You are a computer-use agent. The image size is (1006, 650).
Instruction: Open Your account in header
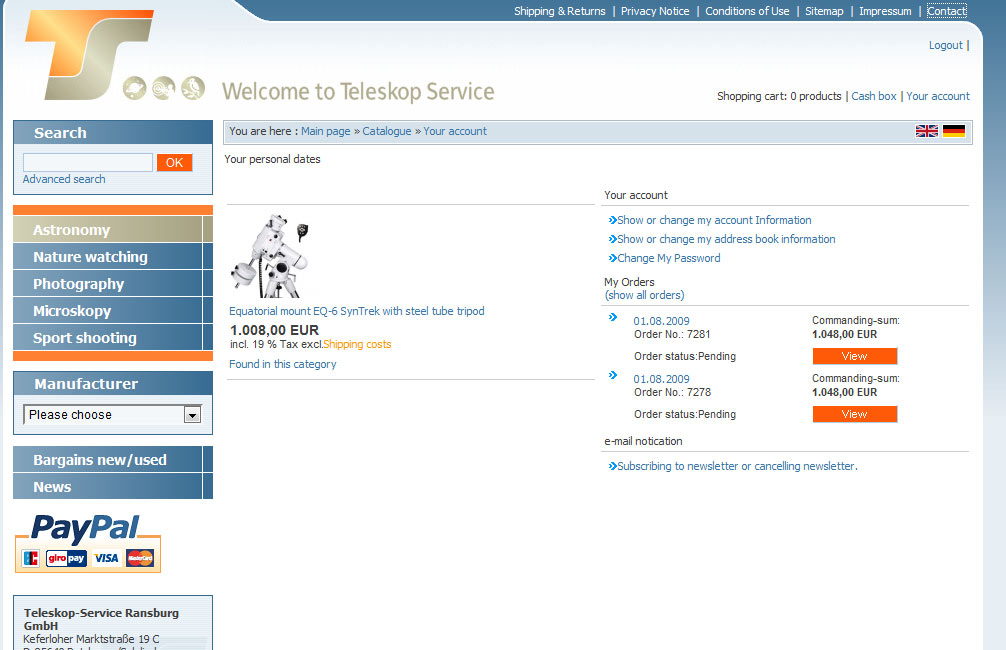[x=938, y=96]
